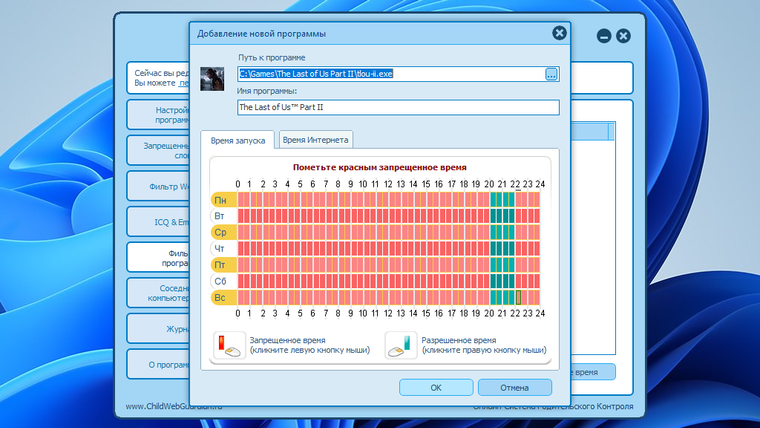Select the Время запуска tab
This screenshot has width=760, height=428.
(238, 140)
